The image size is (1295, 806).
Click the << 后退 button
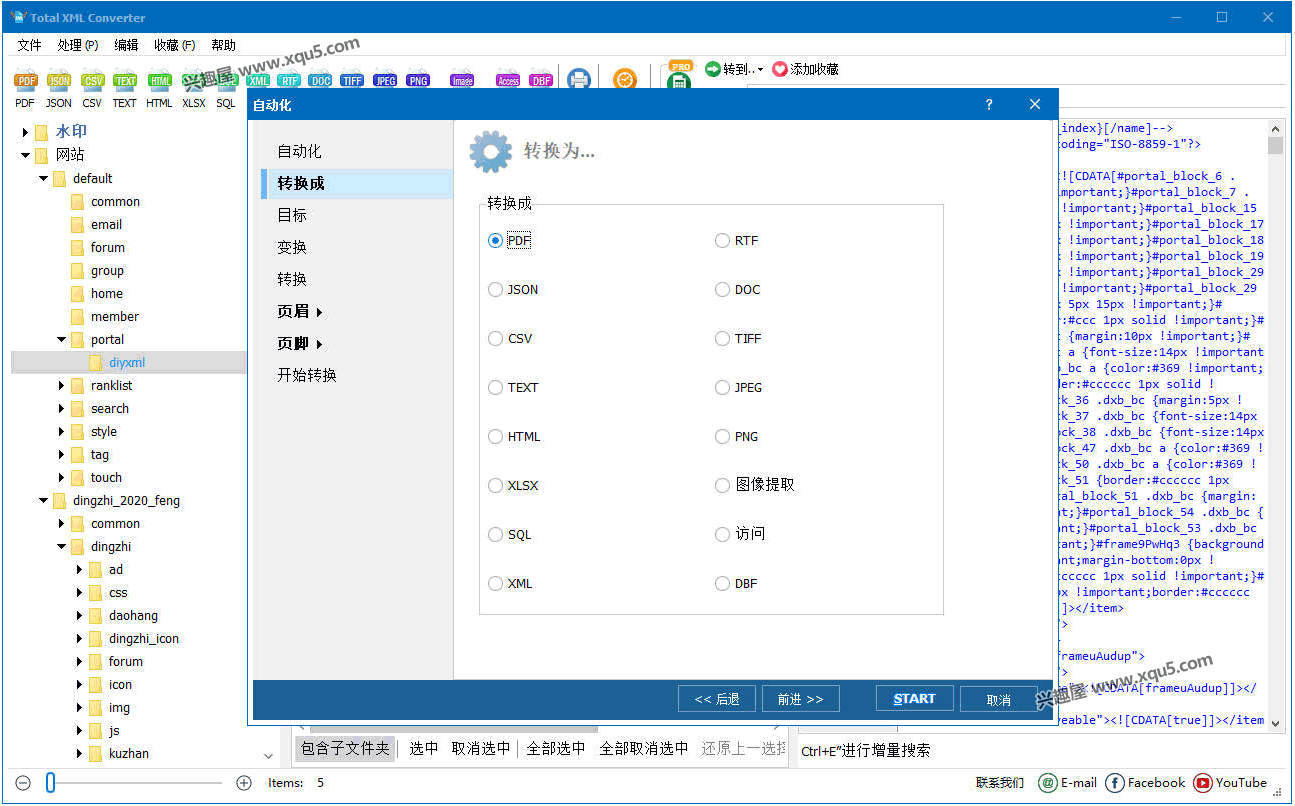(x=716, y=699)
